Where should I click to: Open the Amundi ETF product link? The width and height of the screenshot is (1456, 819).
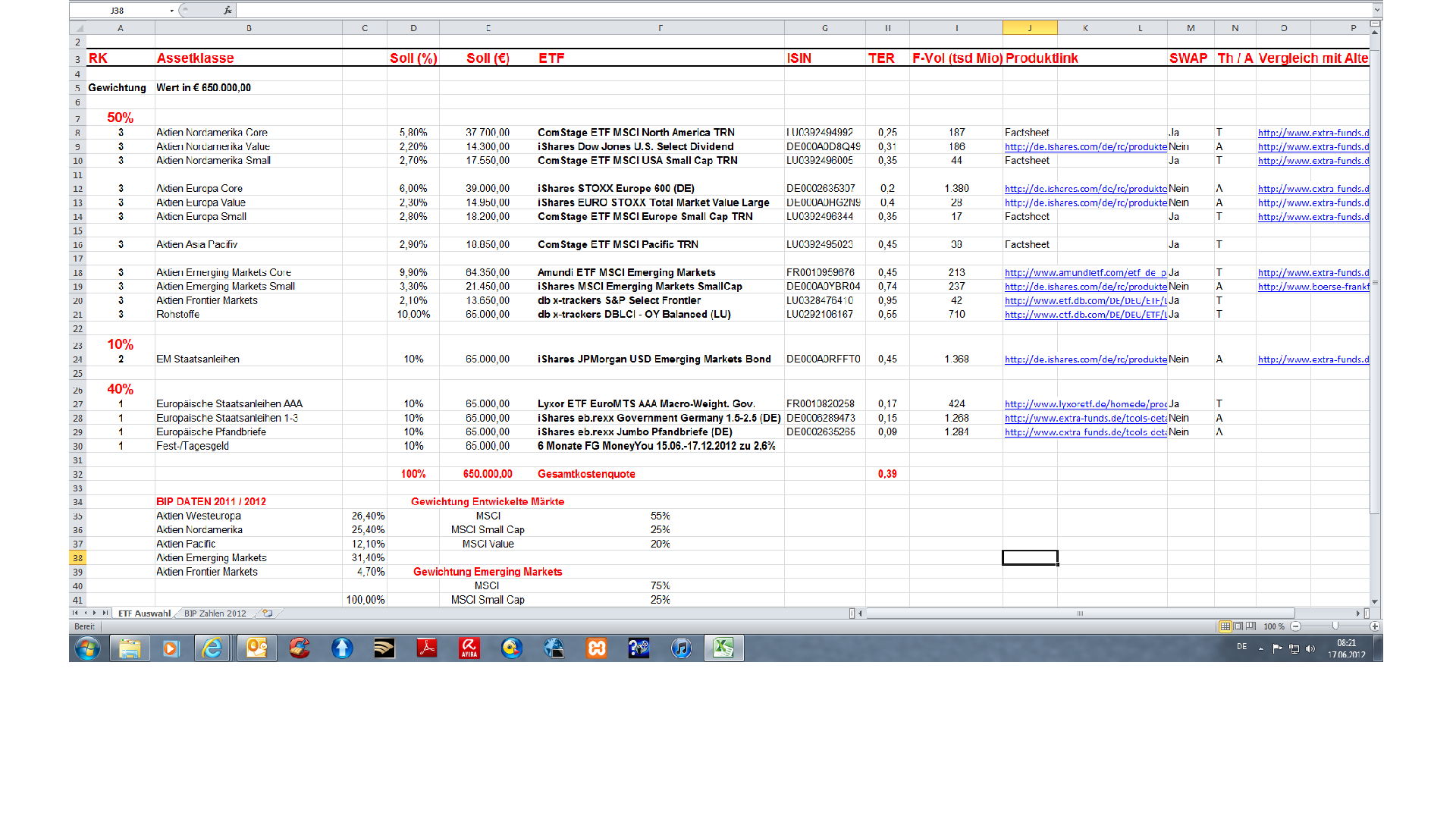pyautogui.click(x=1085, y=273)
